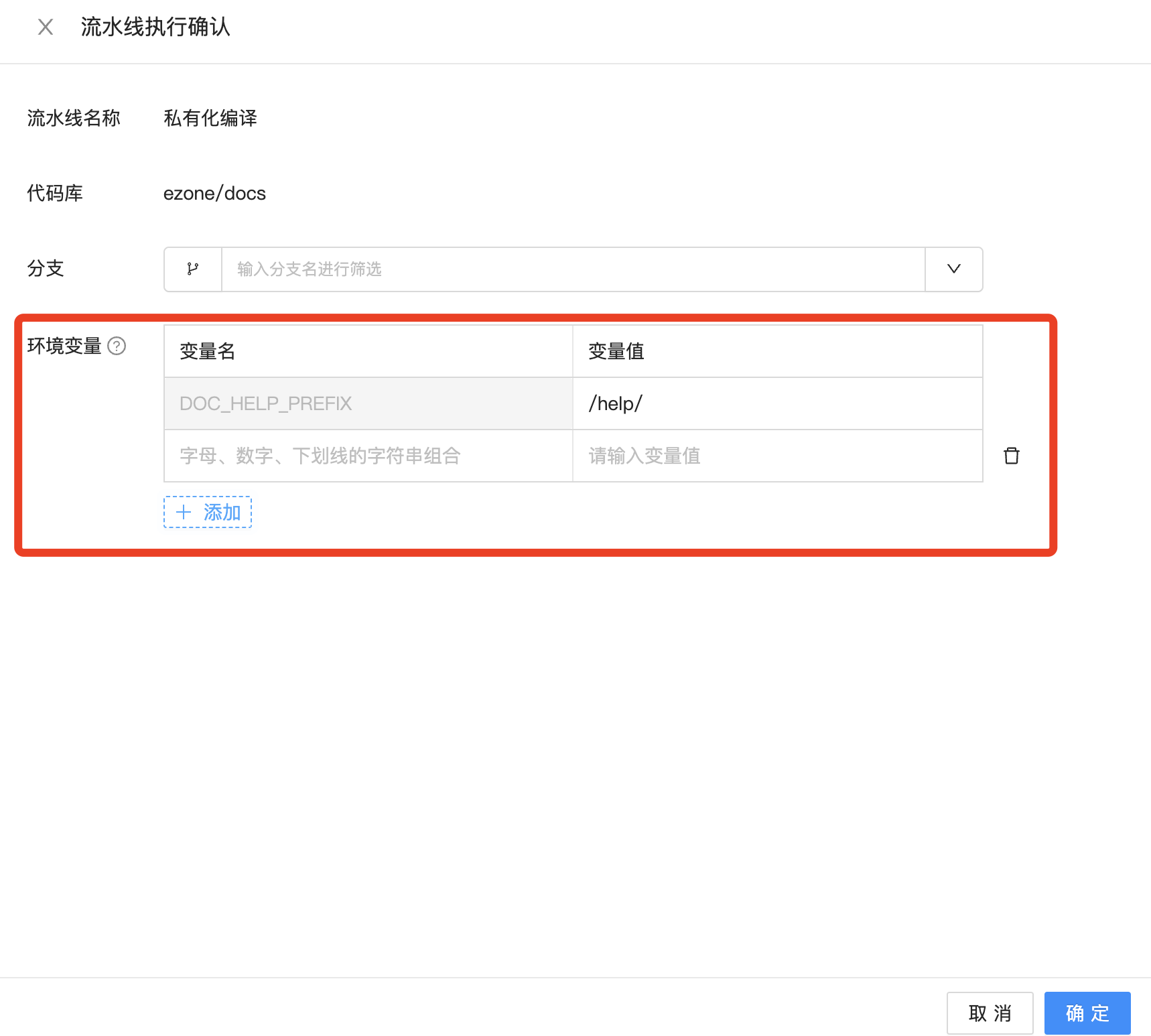Click the /help/ variable value field
Screen dimensions: 1151x1036
[777, 403]
